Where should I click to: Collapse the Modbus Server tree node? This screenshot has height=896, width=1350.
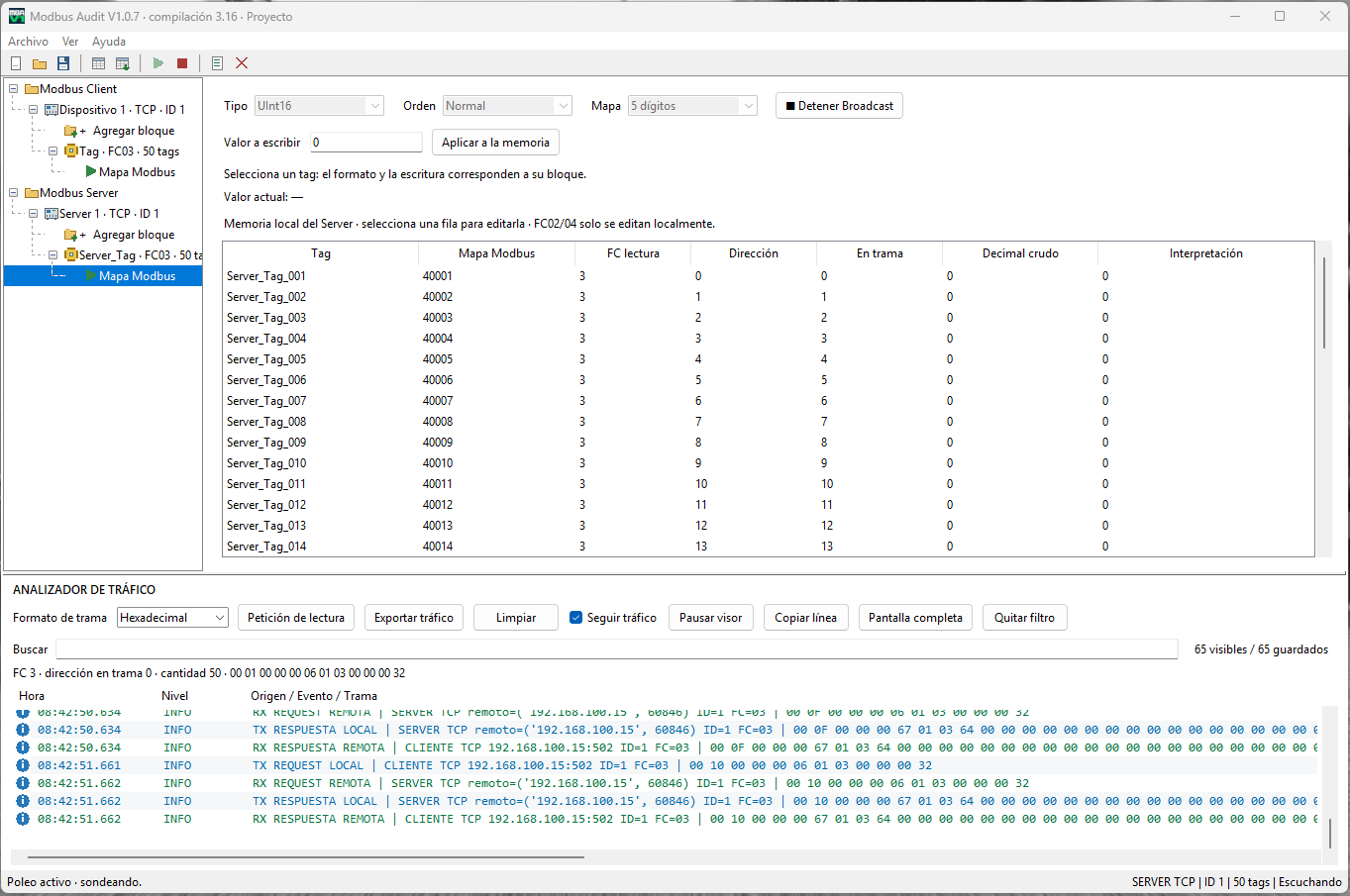pyautogui.click(x=14, y=193)
